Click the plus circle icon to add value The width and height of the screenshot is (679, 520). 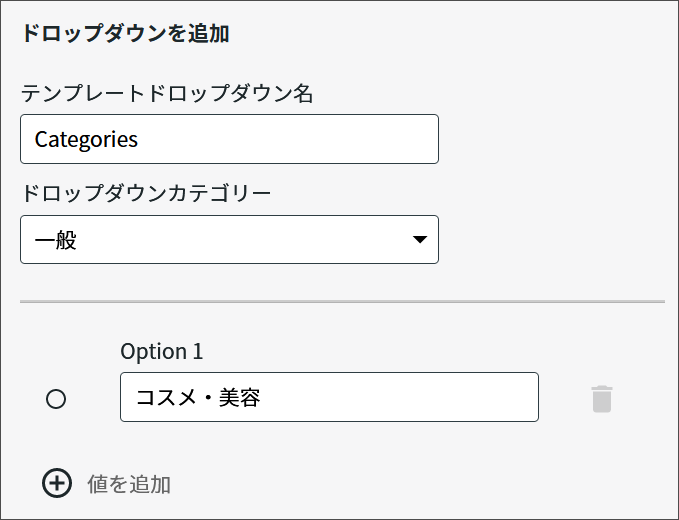57,483
